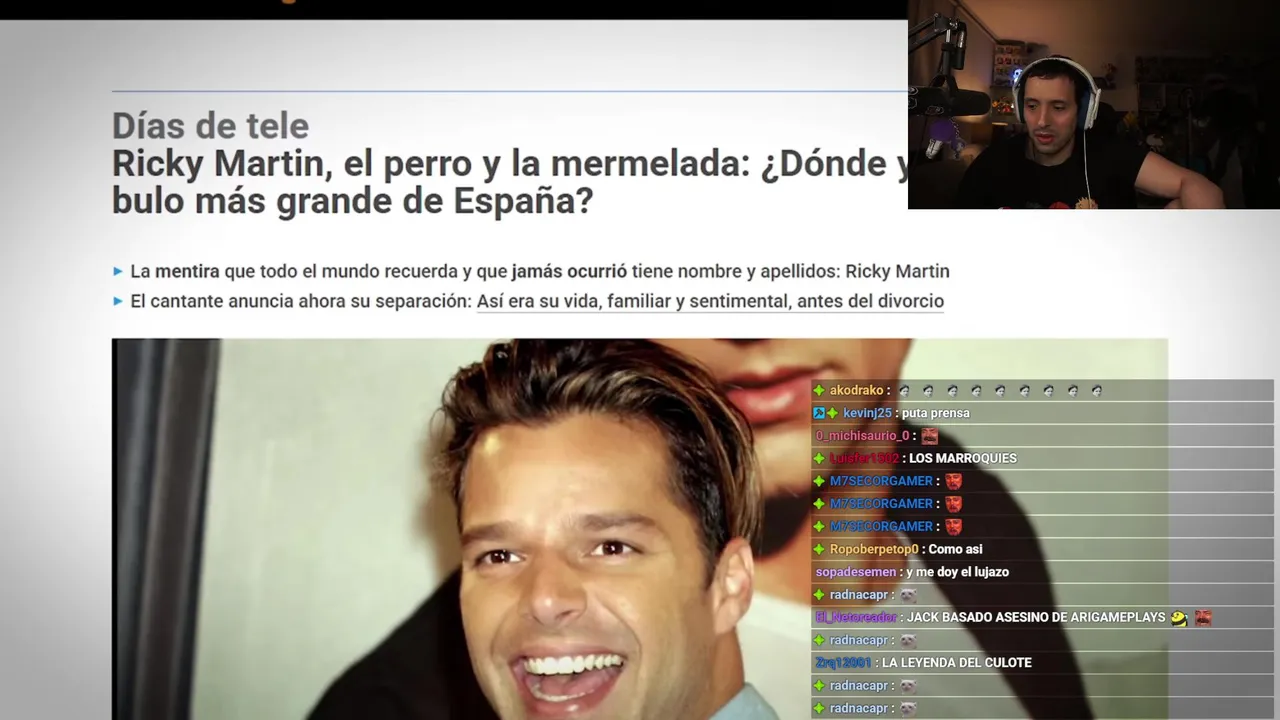Click the message 'LOS MARROQUIES'
The width and height of the screenshot is (1280, 720).
[x=963, y=458]
